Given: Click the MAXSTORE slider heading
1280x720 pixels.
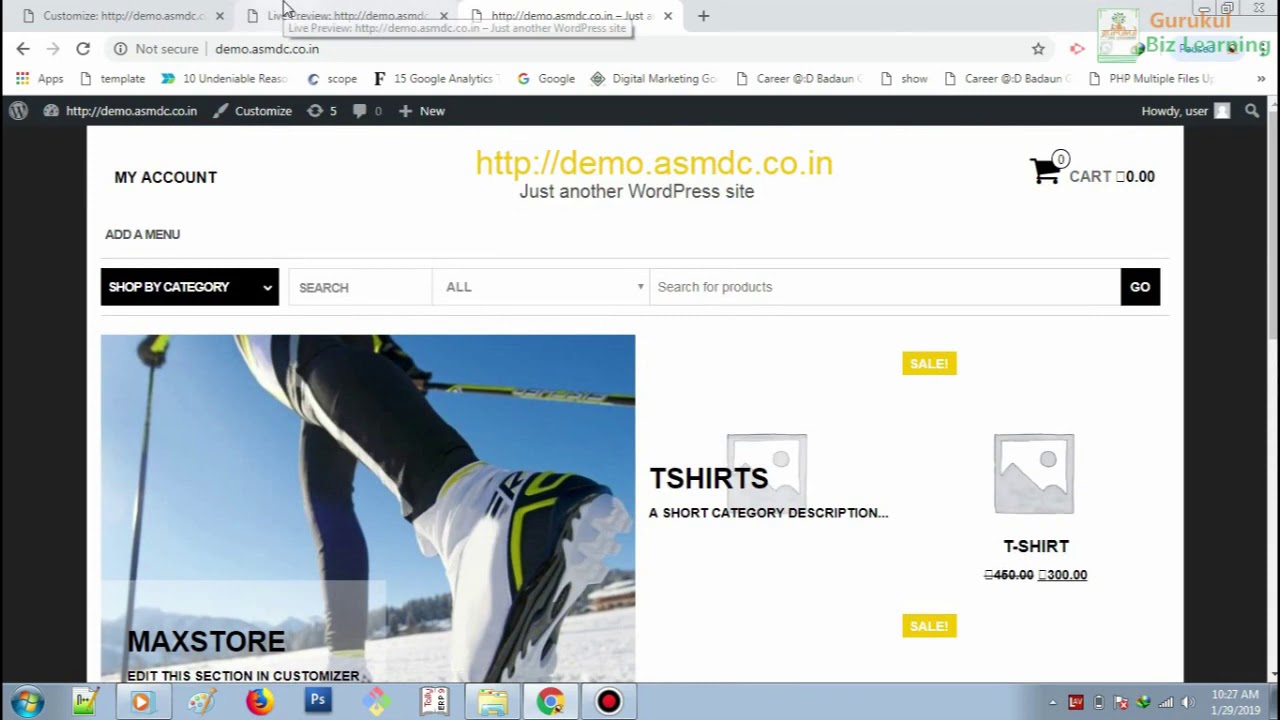Looking at the screenshot, I should 206,641.
